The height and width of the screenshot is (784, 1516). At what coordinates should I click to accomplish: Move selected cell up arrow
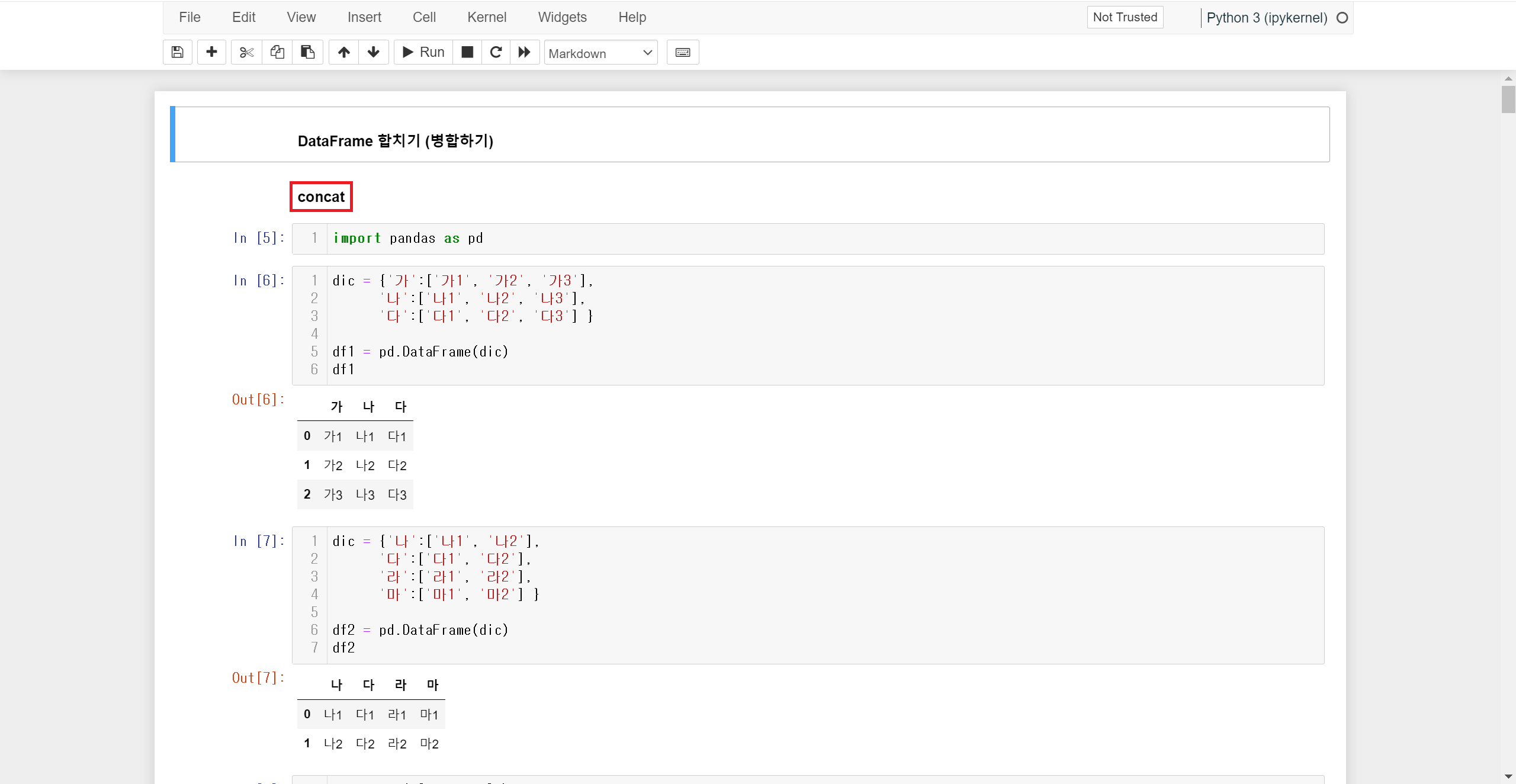(344, 52)
